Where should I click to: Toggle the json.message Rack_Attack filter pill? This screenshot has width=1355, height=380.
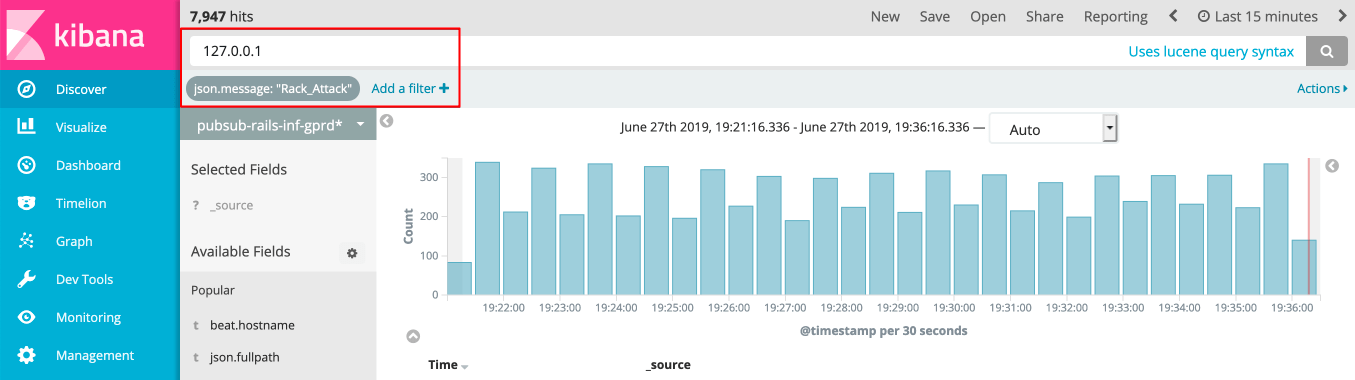[x=272, y=89]
